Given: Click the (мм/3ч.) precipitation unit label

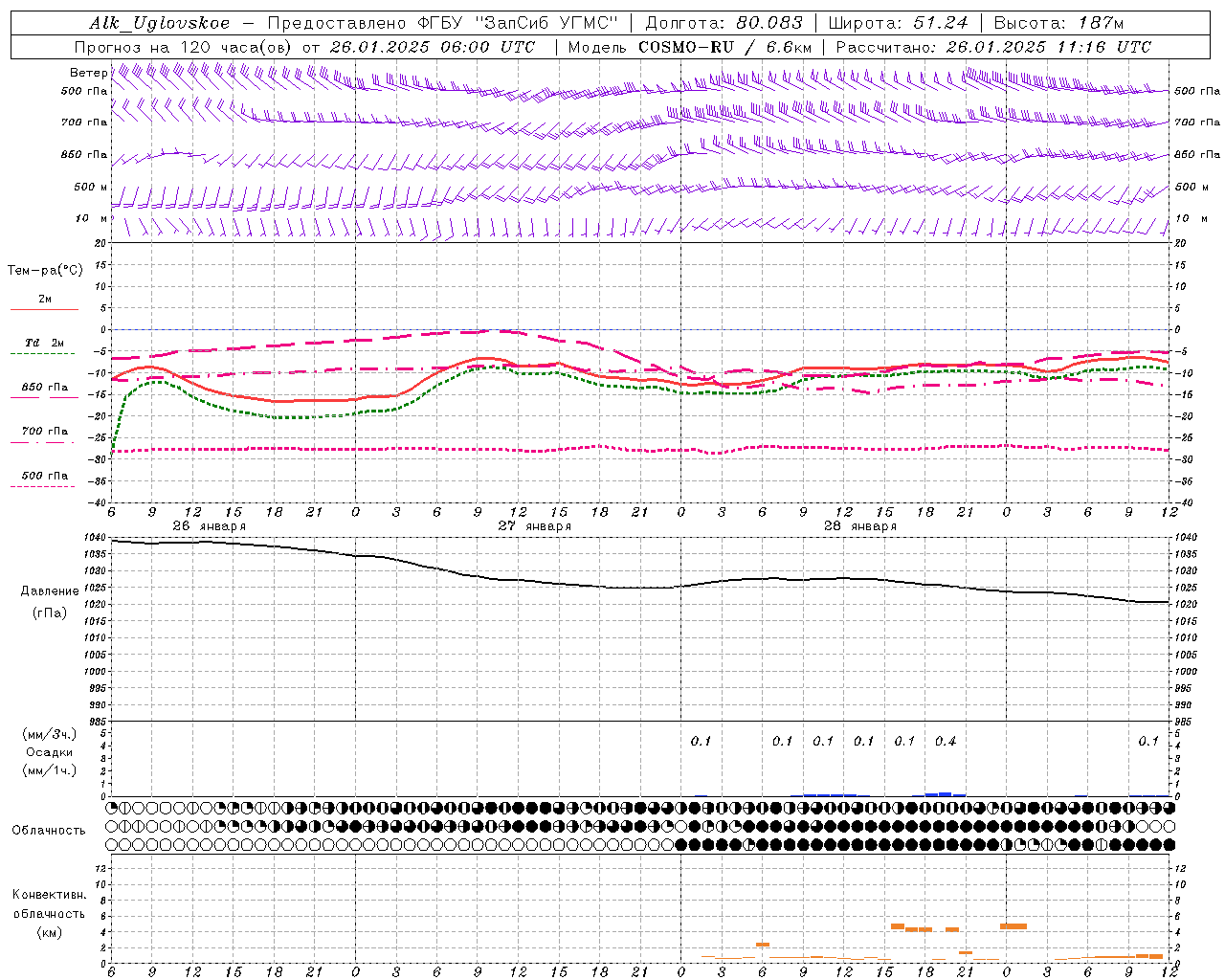Looking at the screenshot, I should click(50, 734).
